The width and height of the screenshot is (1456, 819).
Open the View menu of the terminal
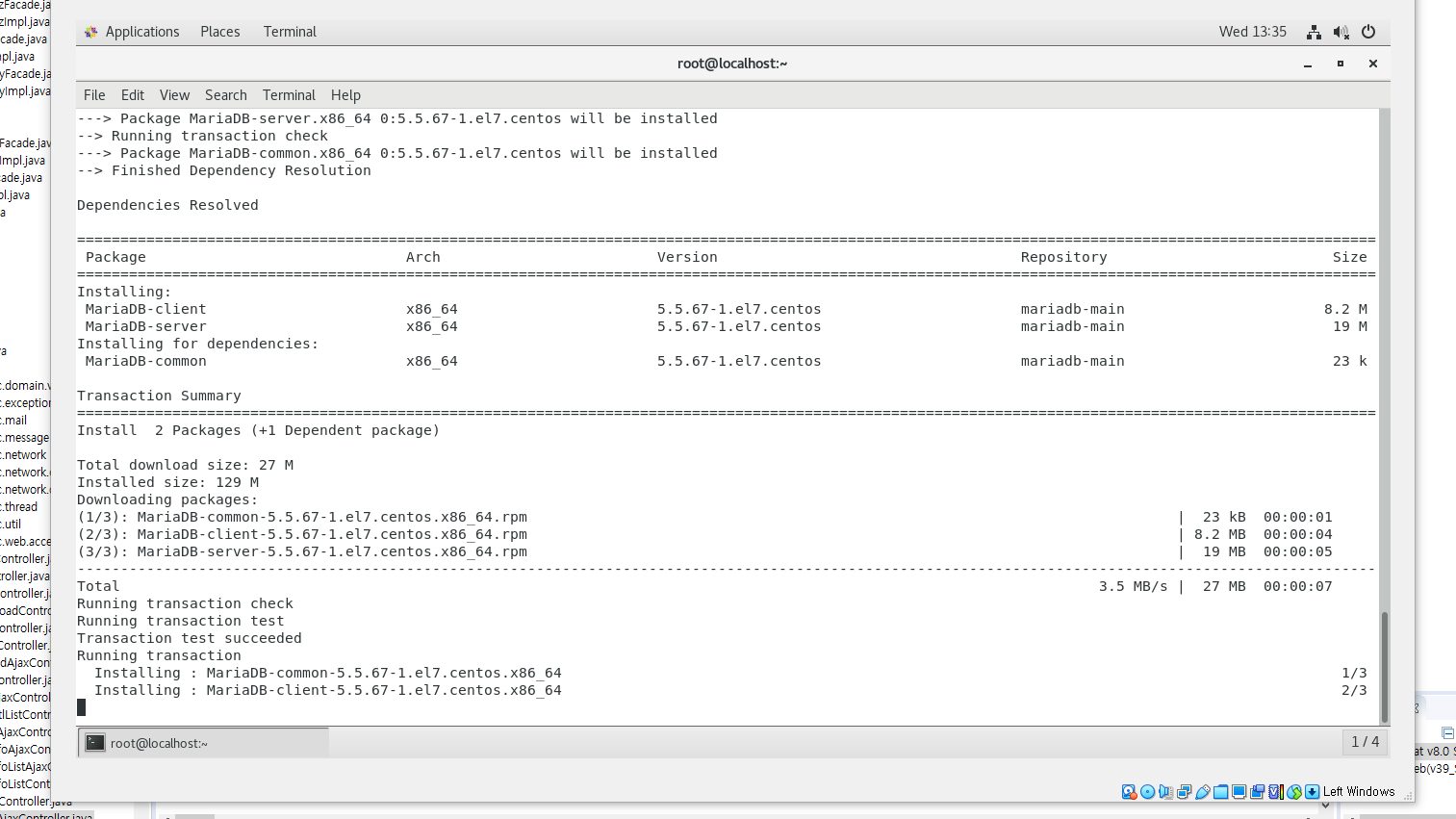pos(174,95)
